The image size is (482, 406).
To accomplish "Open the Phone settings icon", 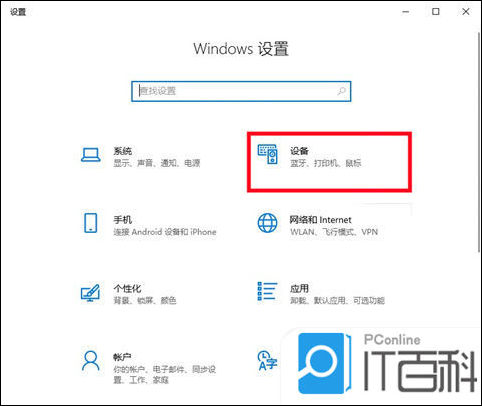I will click(x=90, y=223).
